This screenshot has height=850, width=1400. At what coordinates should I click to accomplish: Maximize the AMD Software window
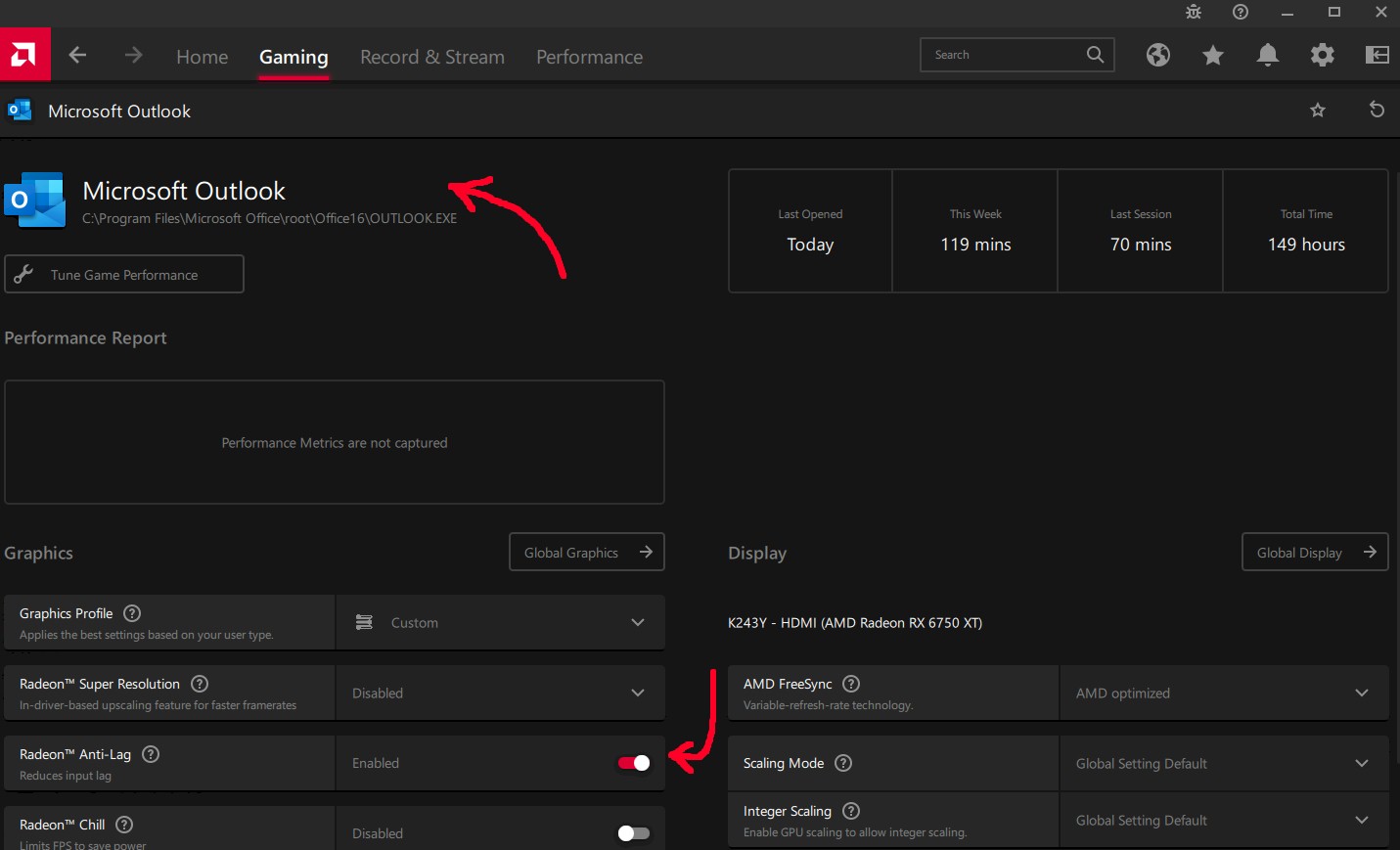click(x=1334, y=12)
